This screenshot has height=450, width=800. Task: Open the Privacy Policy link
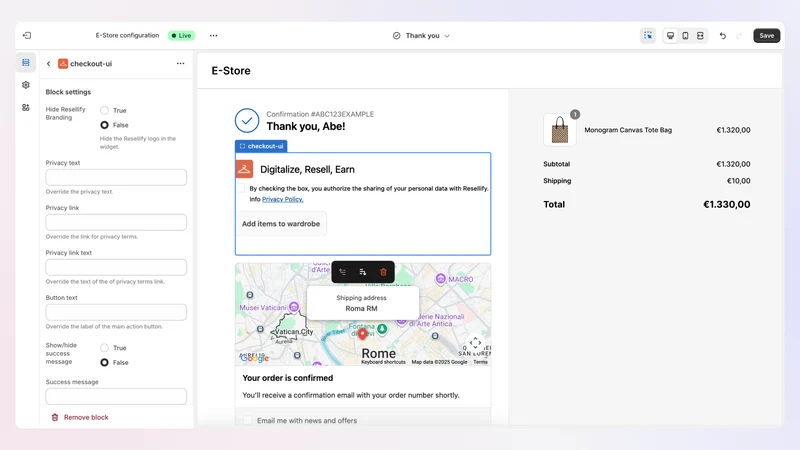(x=283, y=199)
